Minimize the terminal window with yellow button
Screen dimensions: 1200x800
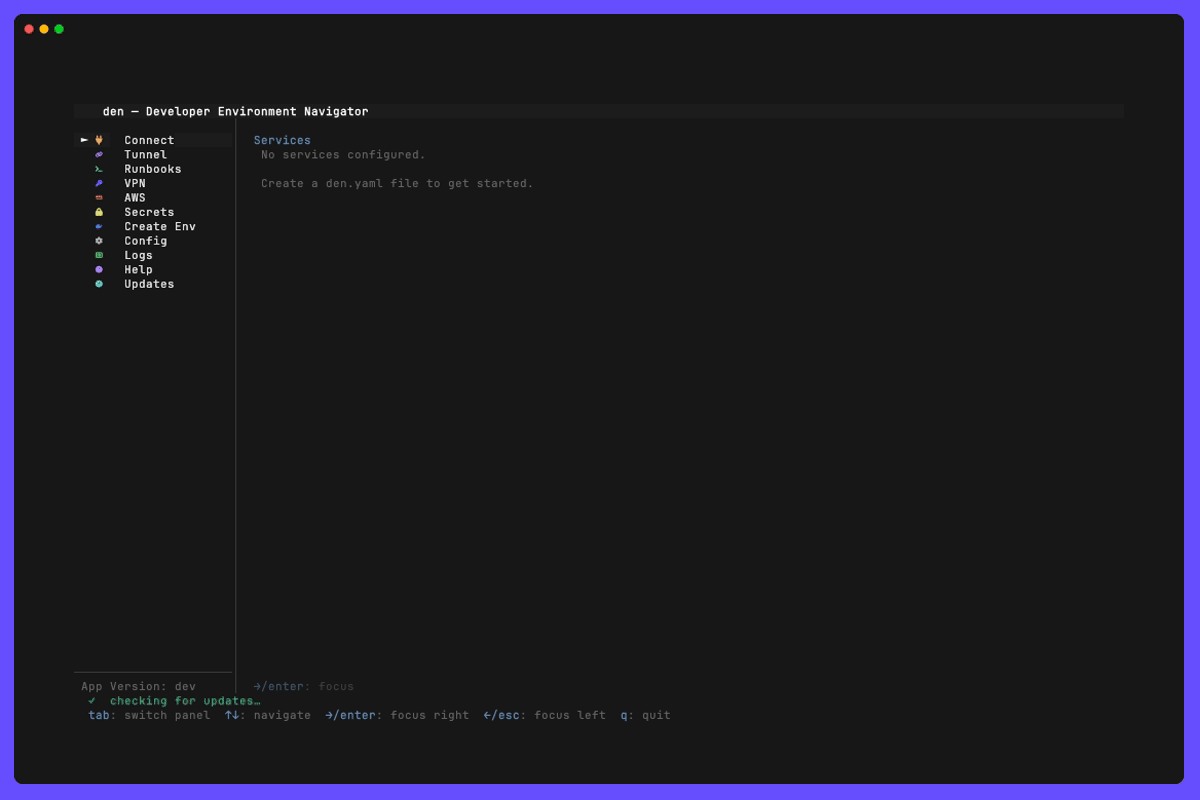point(44,29)
